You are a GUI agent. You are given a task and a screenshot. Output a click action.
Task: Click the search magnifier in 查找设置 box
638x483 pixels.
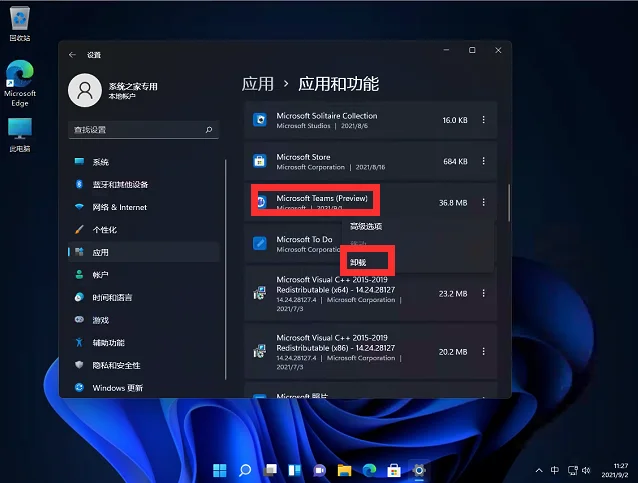coord(209,130)
